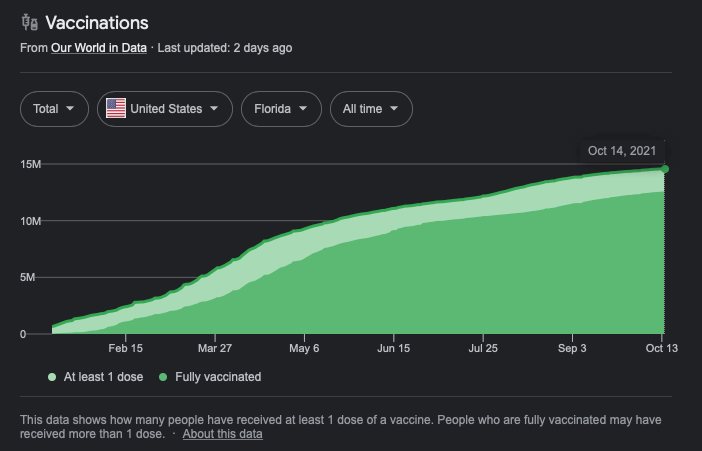
Task: Click the data point at the chart's right end
Action: [665, 168]
